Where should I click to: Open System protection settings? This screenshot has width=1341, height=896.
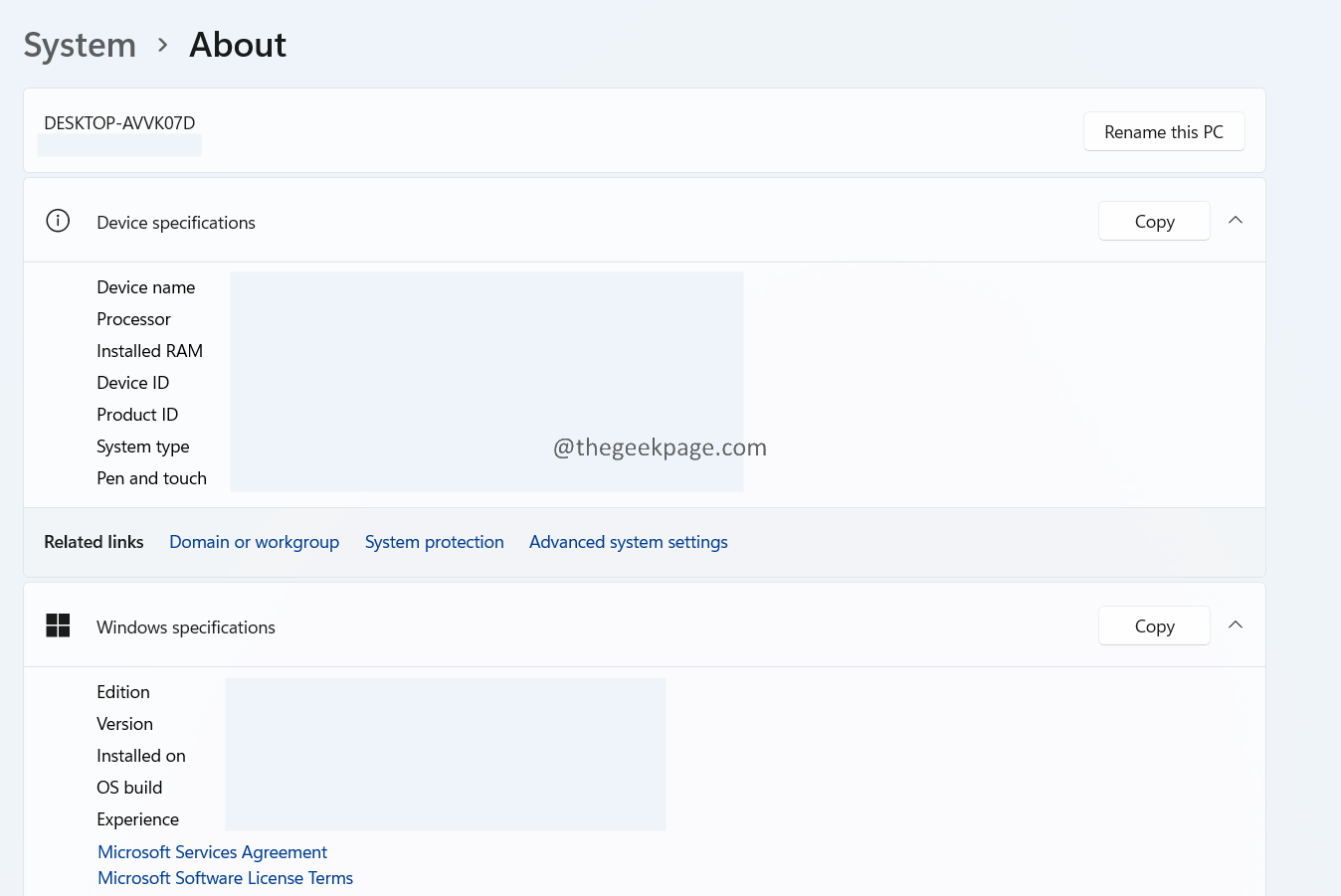[434, 542]
